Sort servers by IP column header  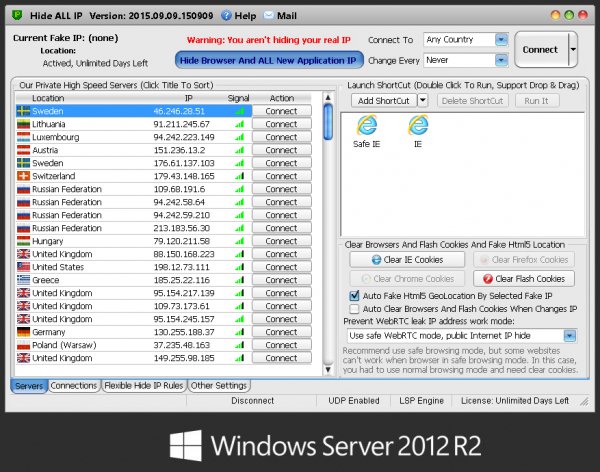click(189, 98)
